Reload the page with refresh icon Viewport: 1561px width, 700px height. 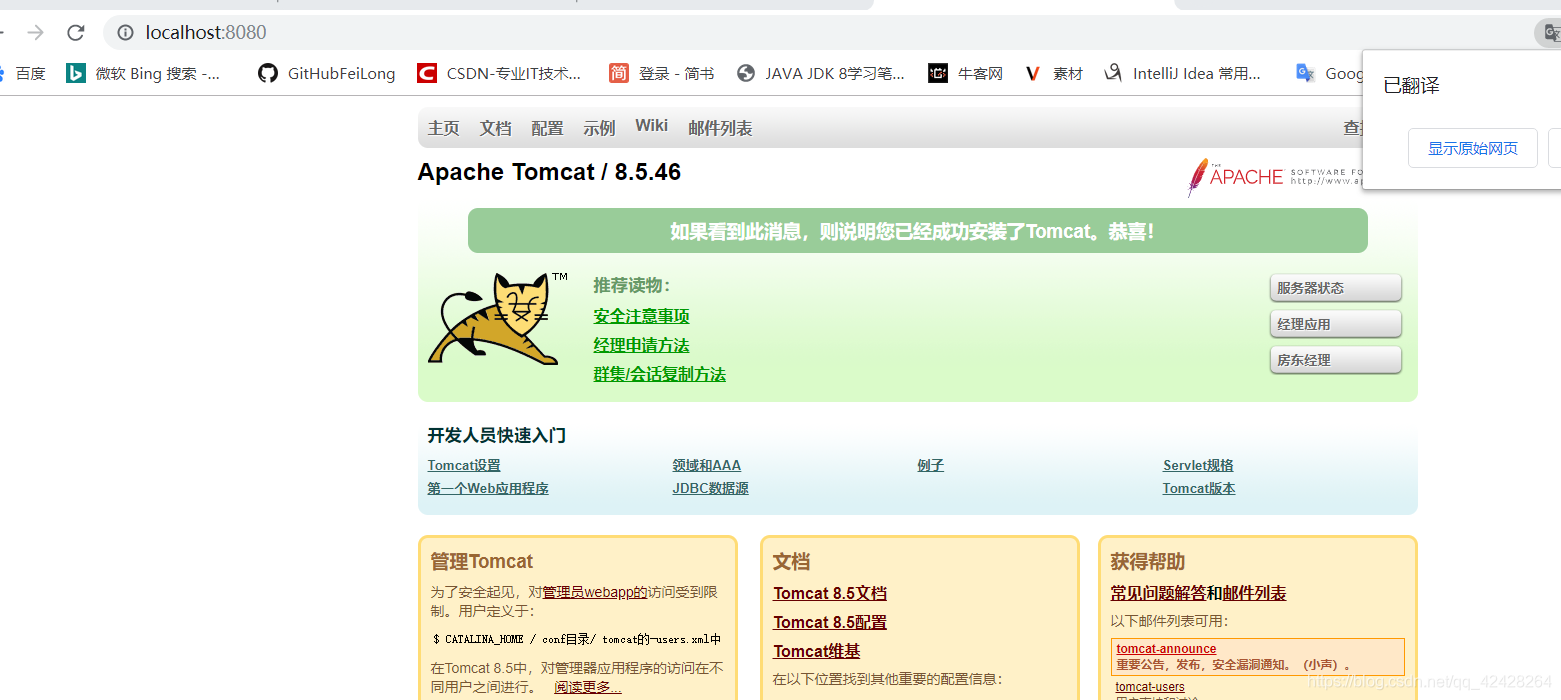pos(76,32)
